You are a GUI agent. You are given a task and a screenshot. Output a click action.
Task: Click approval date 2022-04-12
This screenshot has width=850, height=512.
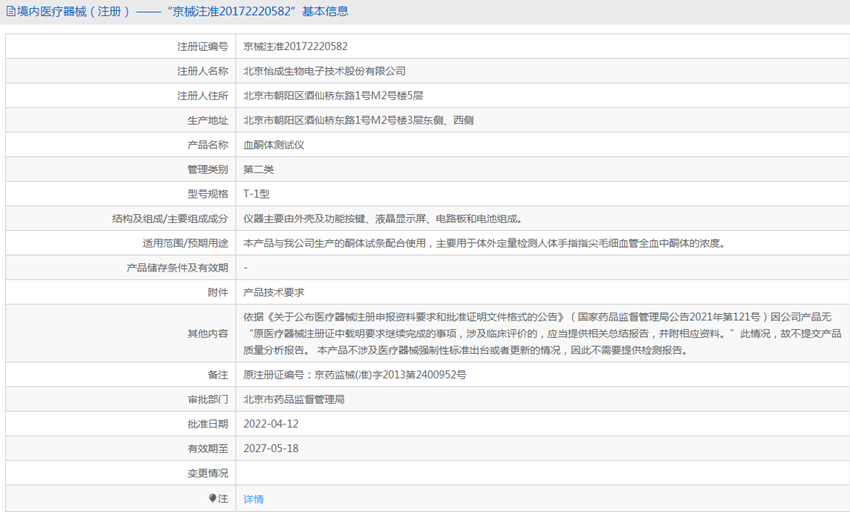[271, 424]
